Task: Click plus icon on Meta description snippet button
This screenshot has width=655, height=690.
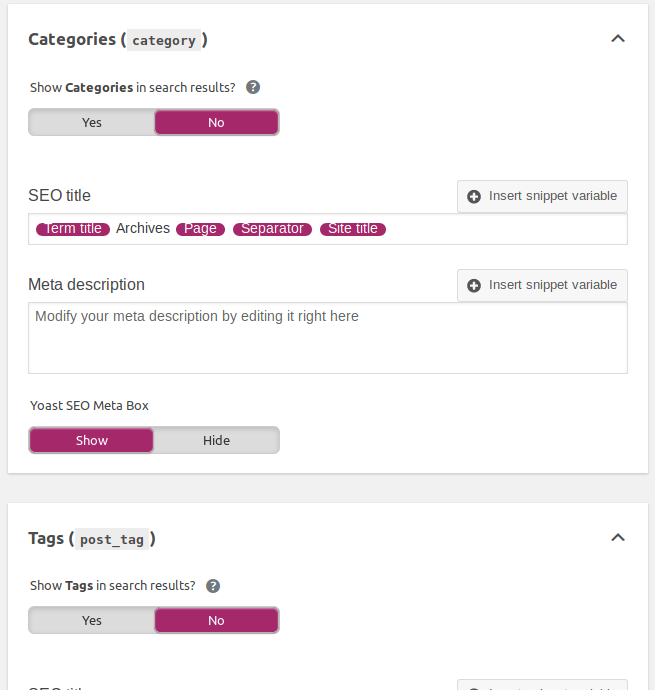Action: tap(474, 286)
